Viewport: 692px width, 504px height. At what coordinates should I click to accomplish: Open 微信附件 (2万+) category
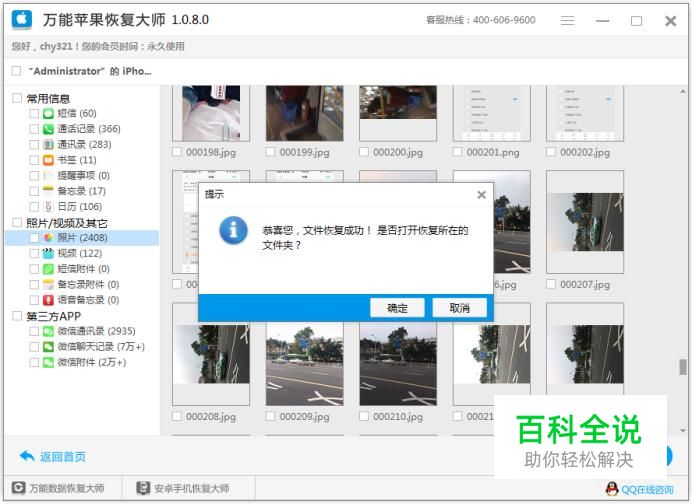click(x=91, y=362)
